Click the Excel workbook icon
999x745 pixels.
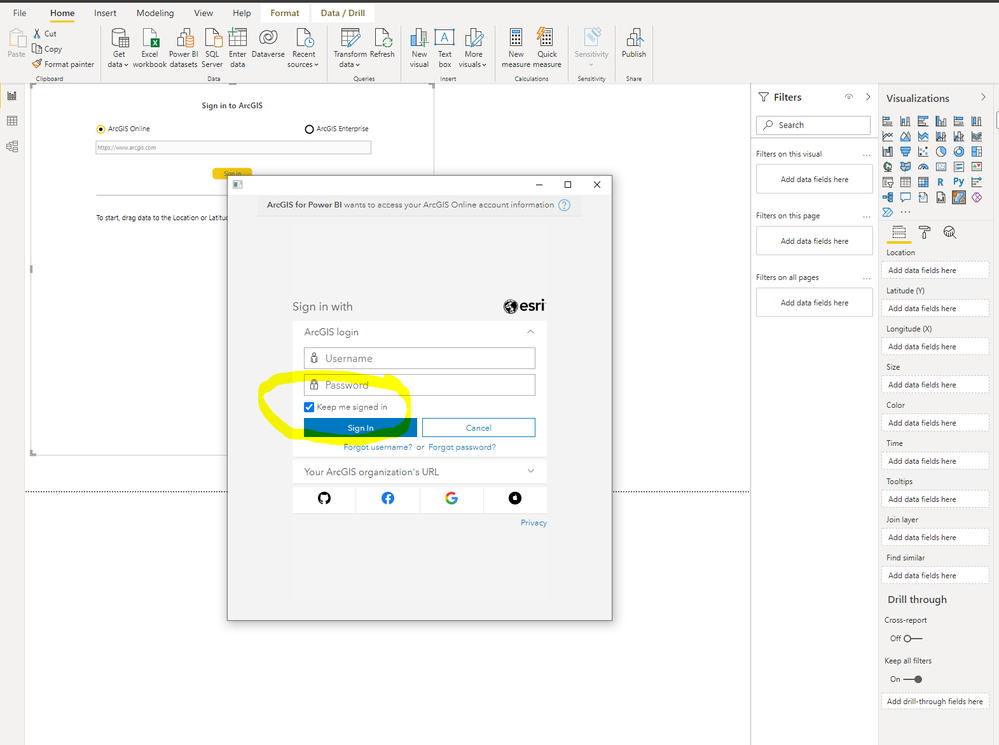coord(150,46)
